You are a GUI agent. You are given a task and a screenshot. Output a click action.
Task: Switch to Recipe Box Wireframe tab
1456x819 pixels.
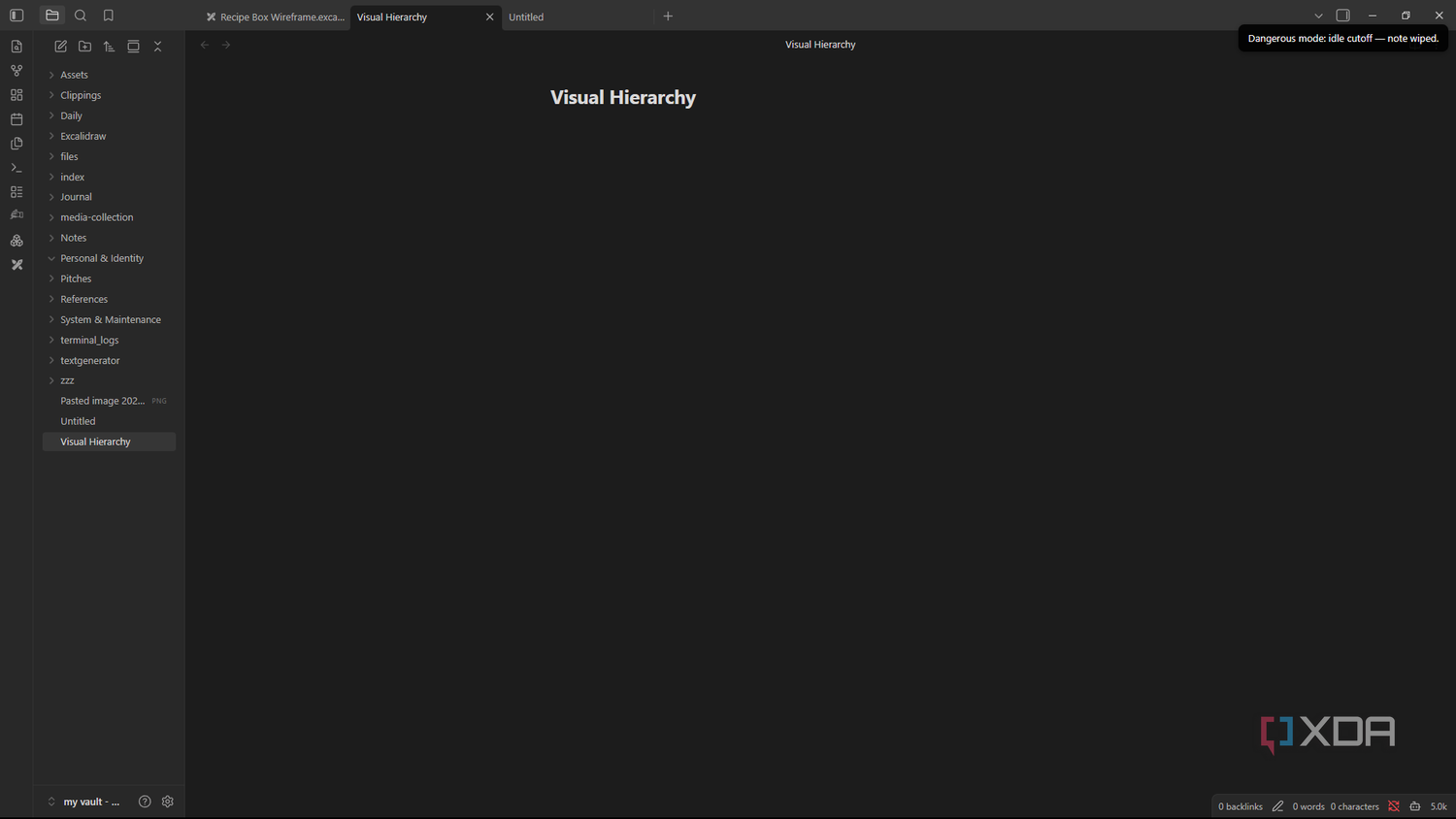[275, 16]
